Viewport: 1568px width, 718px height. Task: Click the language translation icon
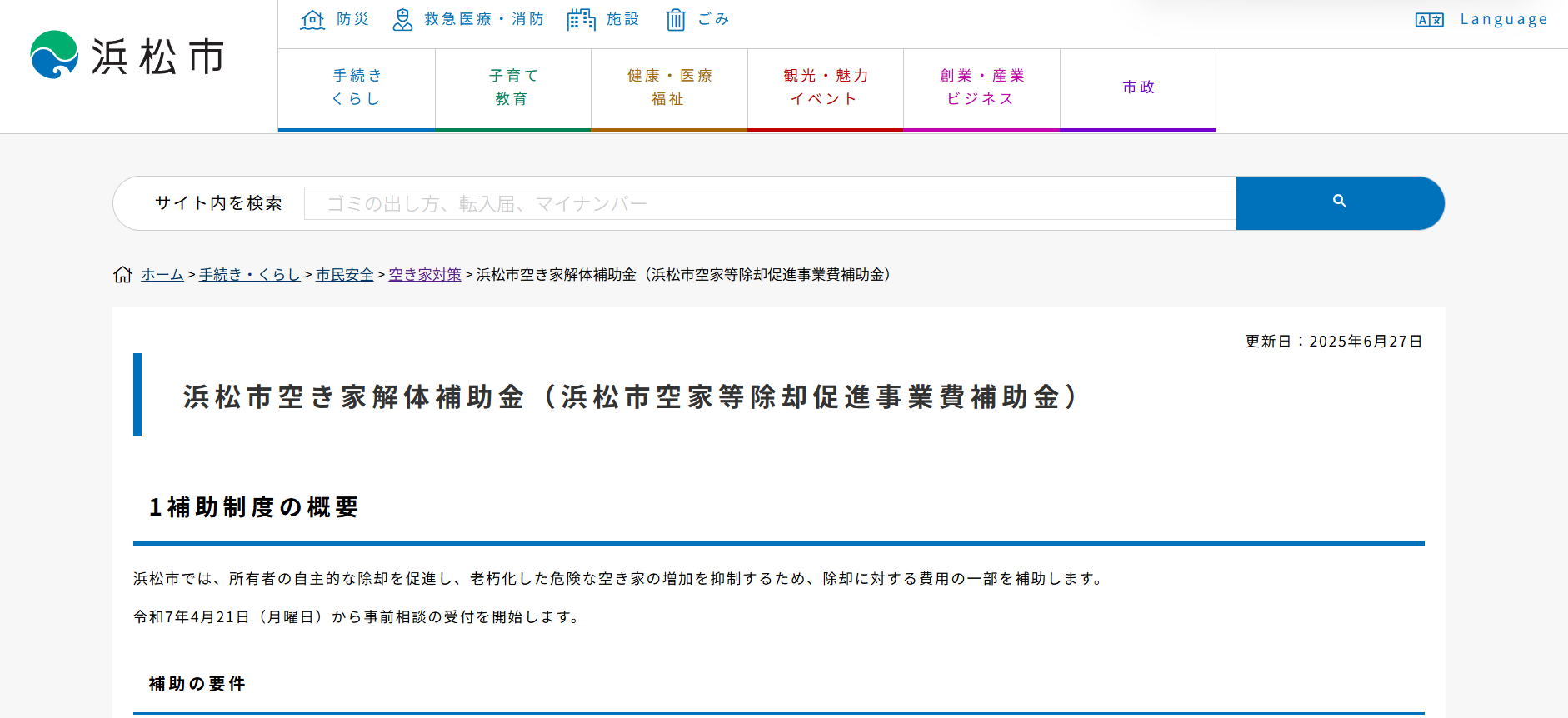pos(1429,20)
